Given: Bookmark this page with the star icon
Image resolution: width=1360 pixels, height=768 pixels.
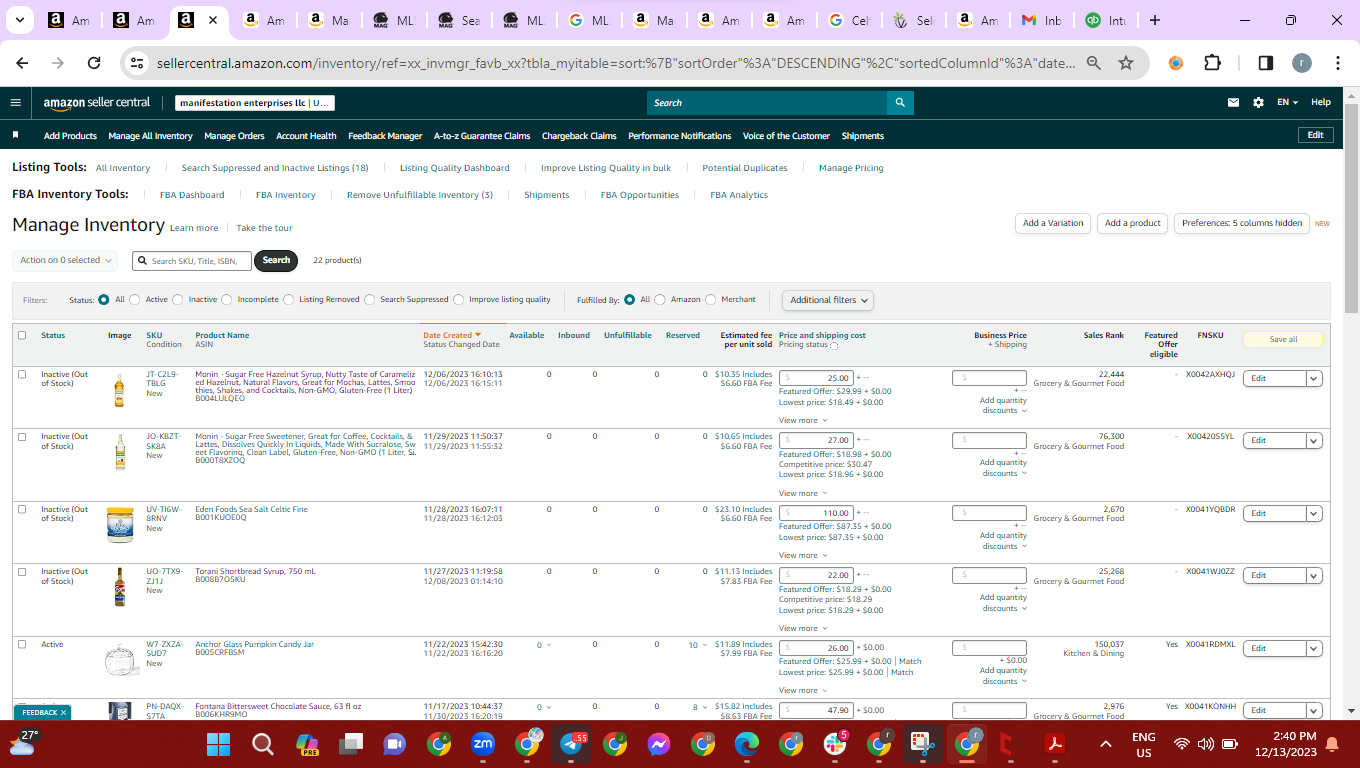Looking at the screenshot, I should 1126,63.
